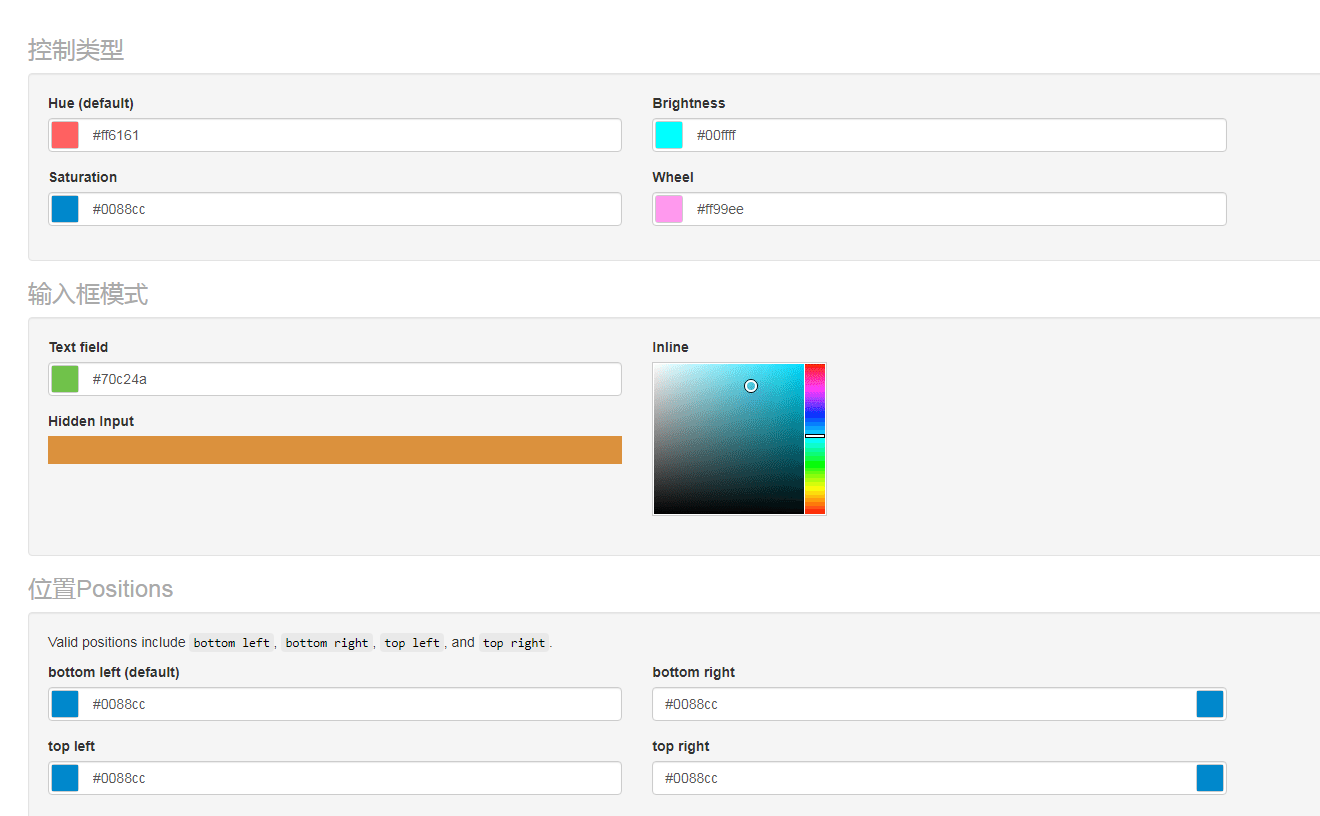Click the pink swatch of Wheel field
The height and width of the screenshot is (816, 1320).
pos(669,209)
